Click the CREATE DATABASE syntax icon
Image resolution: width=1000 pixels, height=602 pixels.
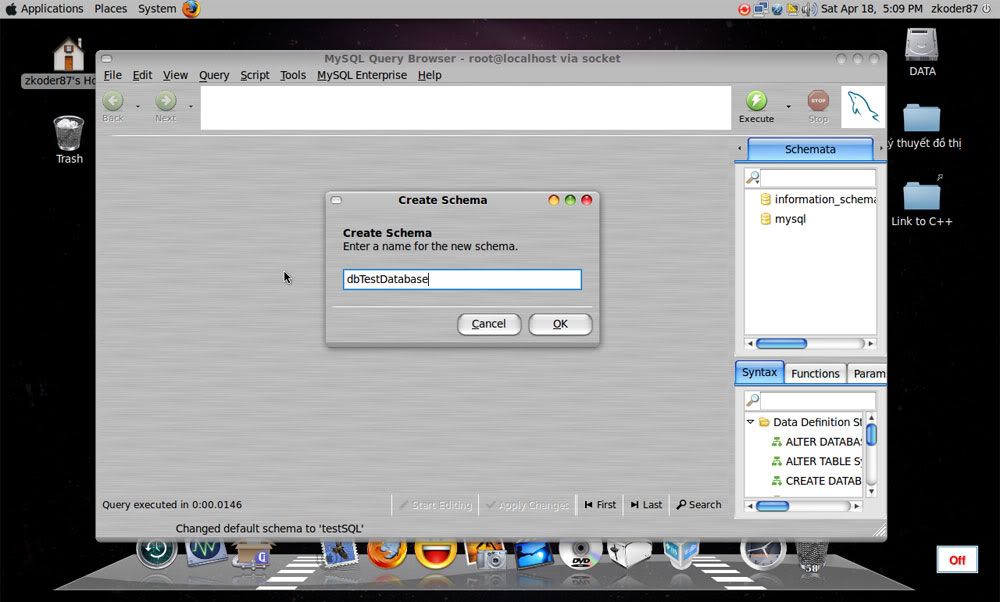pyautogui.click(x=777, y=481)
